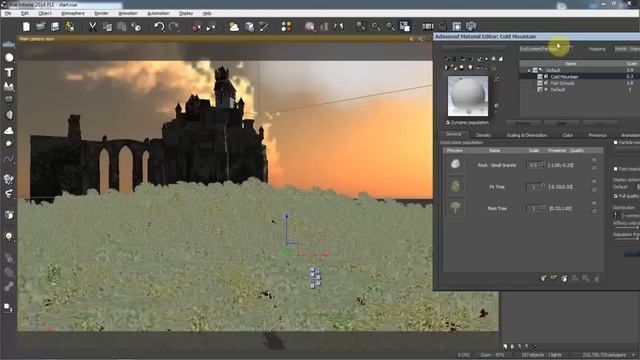This screenshot has width=640, height=360.
Task: Click the material preview sphere thumbnail
Action: 468,96
